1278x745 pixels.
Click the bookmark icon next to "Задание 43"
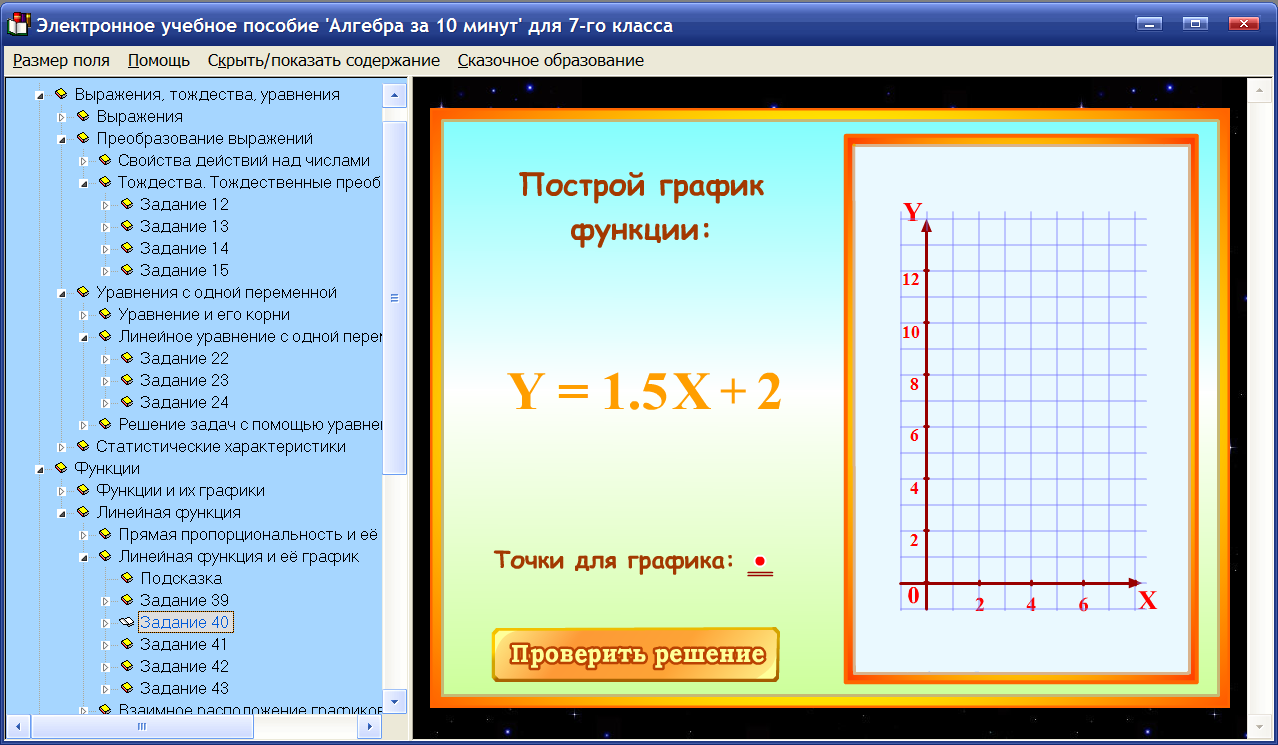click(x=127, y=688)
